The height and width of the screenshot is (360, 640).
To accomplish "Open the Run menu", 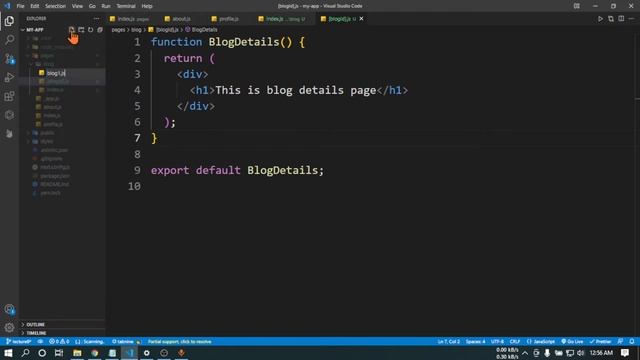I will tap(106, 6).
